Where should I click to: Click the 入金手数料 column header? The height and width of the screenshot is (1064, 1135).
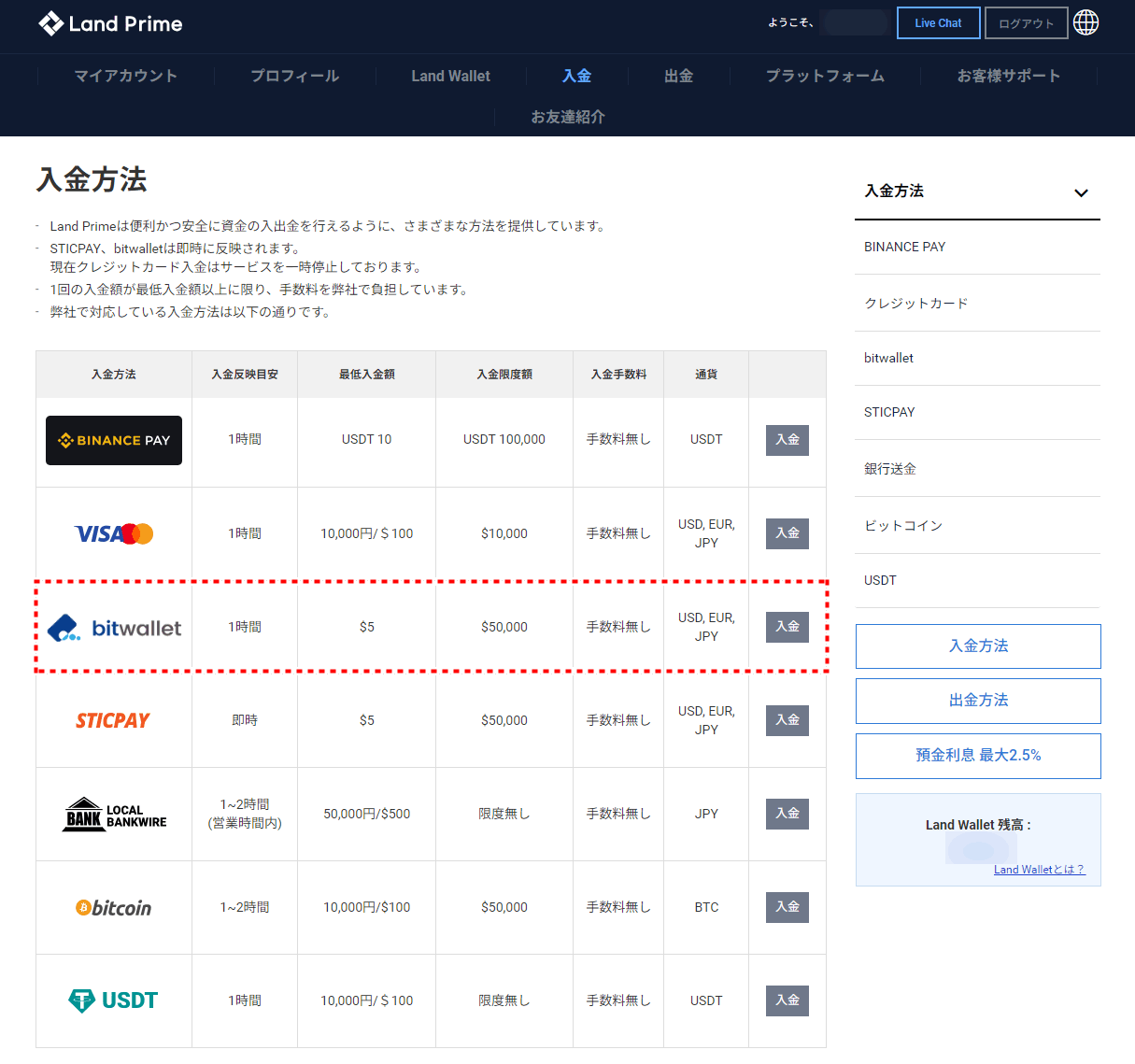(618, 374)
